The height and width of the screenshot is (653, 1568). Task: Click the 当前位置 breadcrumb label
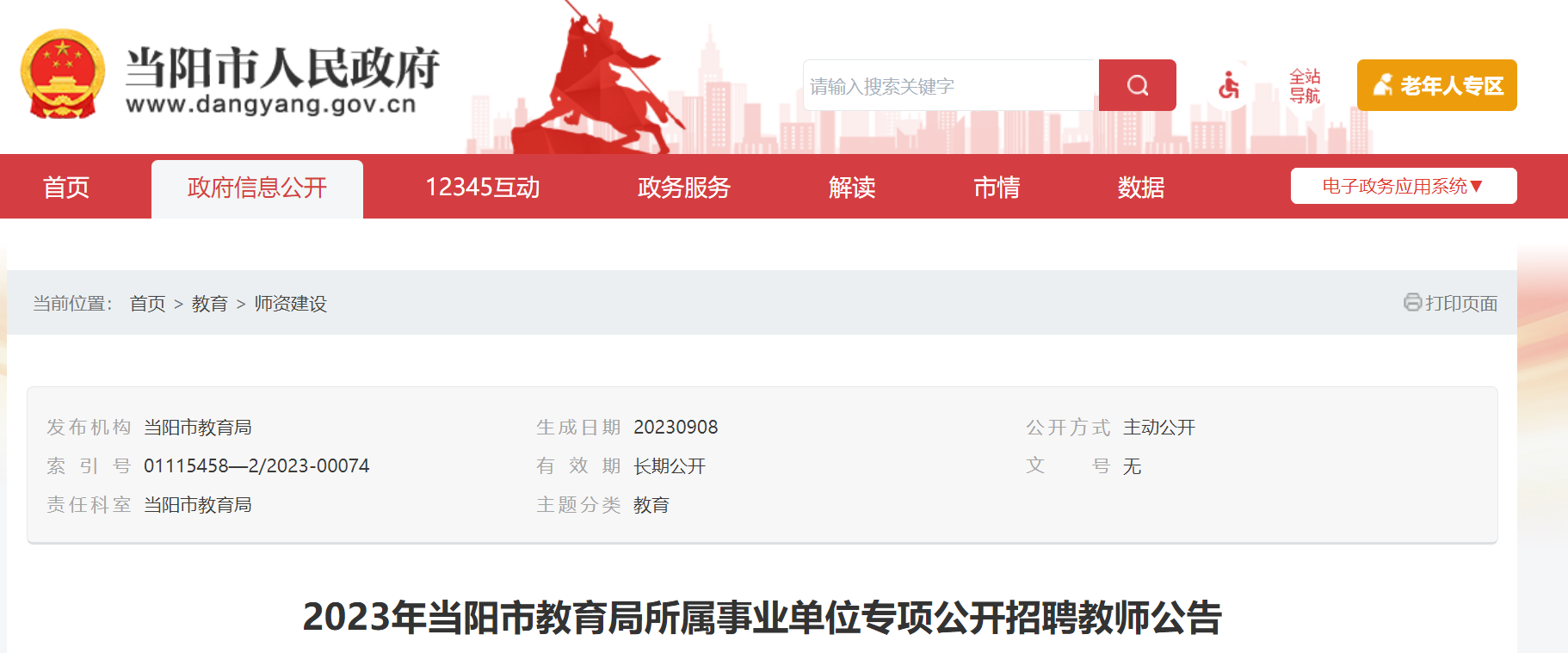(72, 304)
